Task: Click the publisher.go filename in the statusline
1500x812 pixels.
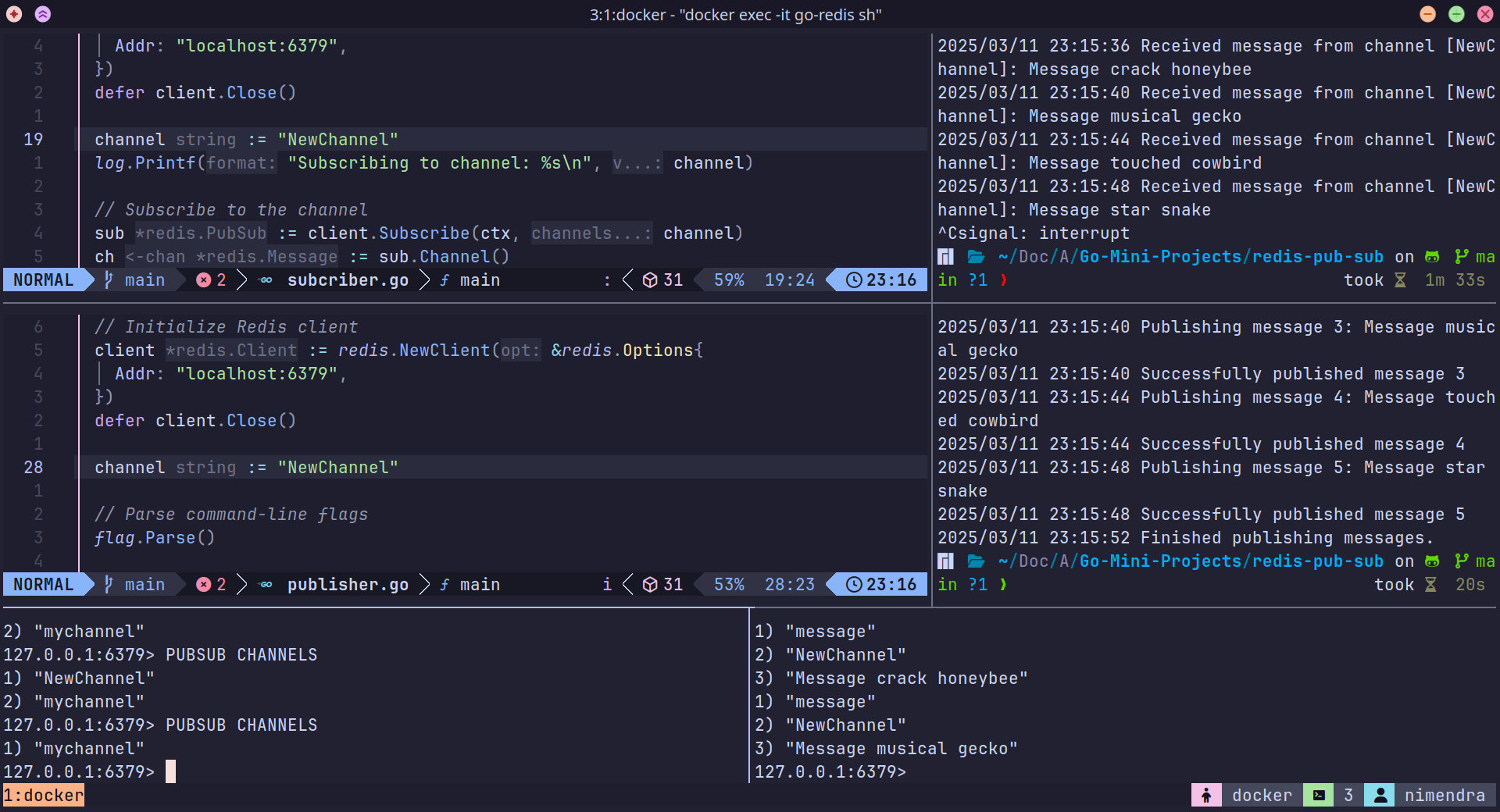Action: click(x=348, y=584)
